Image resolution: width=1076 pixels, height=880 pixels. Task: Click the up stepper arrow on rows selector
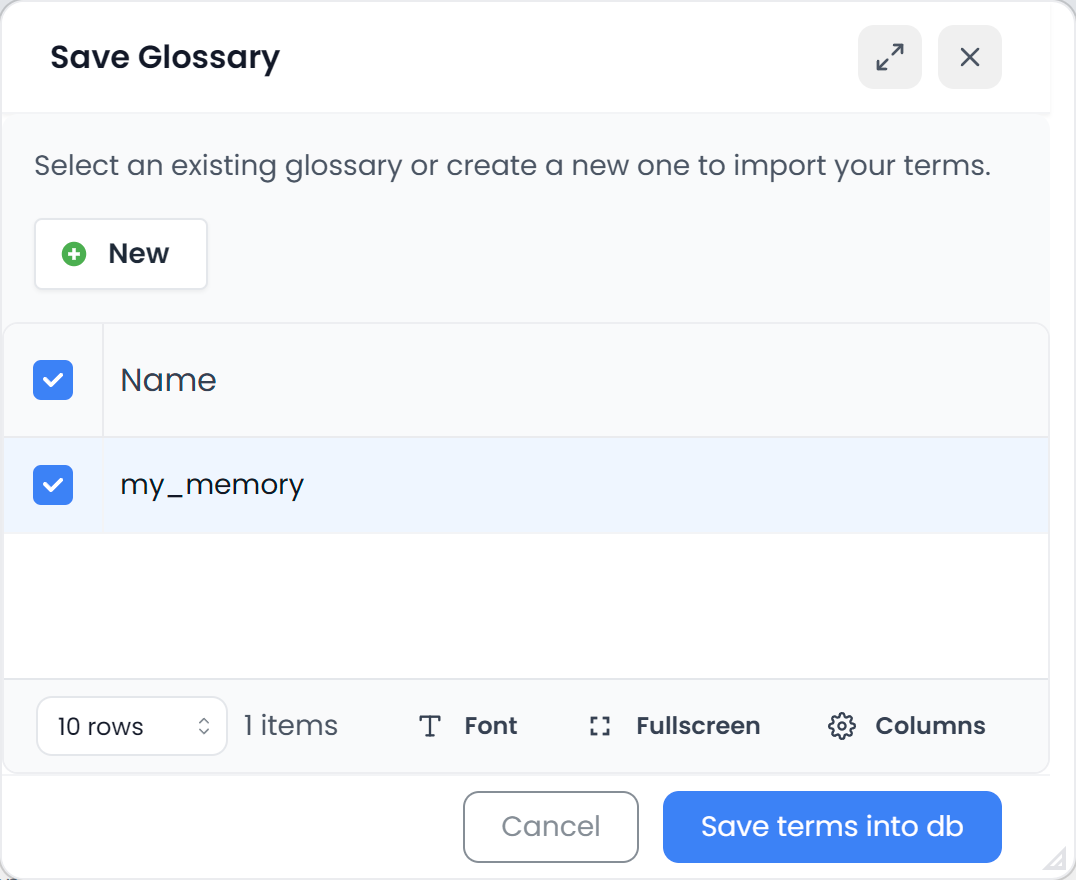[203, 719]
